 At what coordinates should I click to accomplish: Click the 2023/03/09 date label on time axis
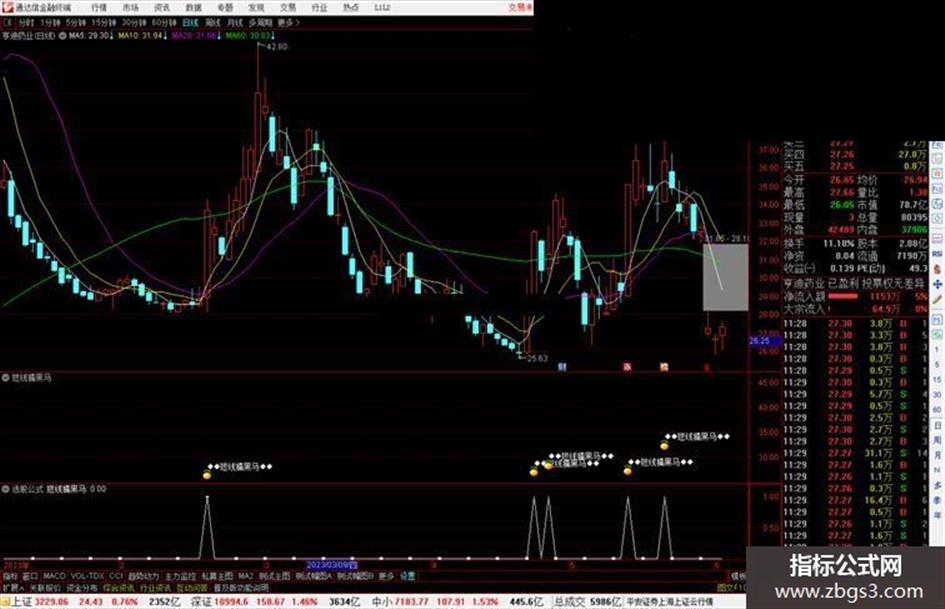pyautogui.click(x=331, y=565)
